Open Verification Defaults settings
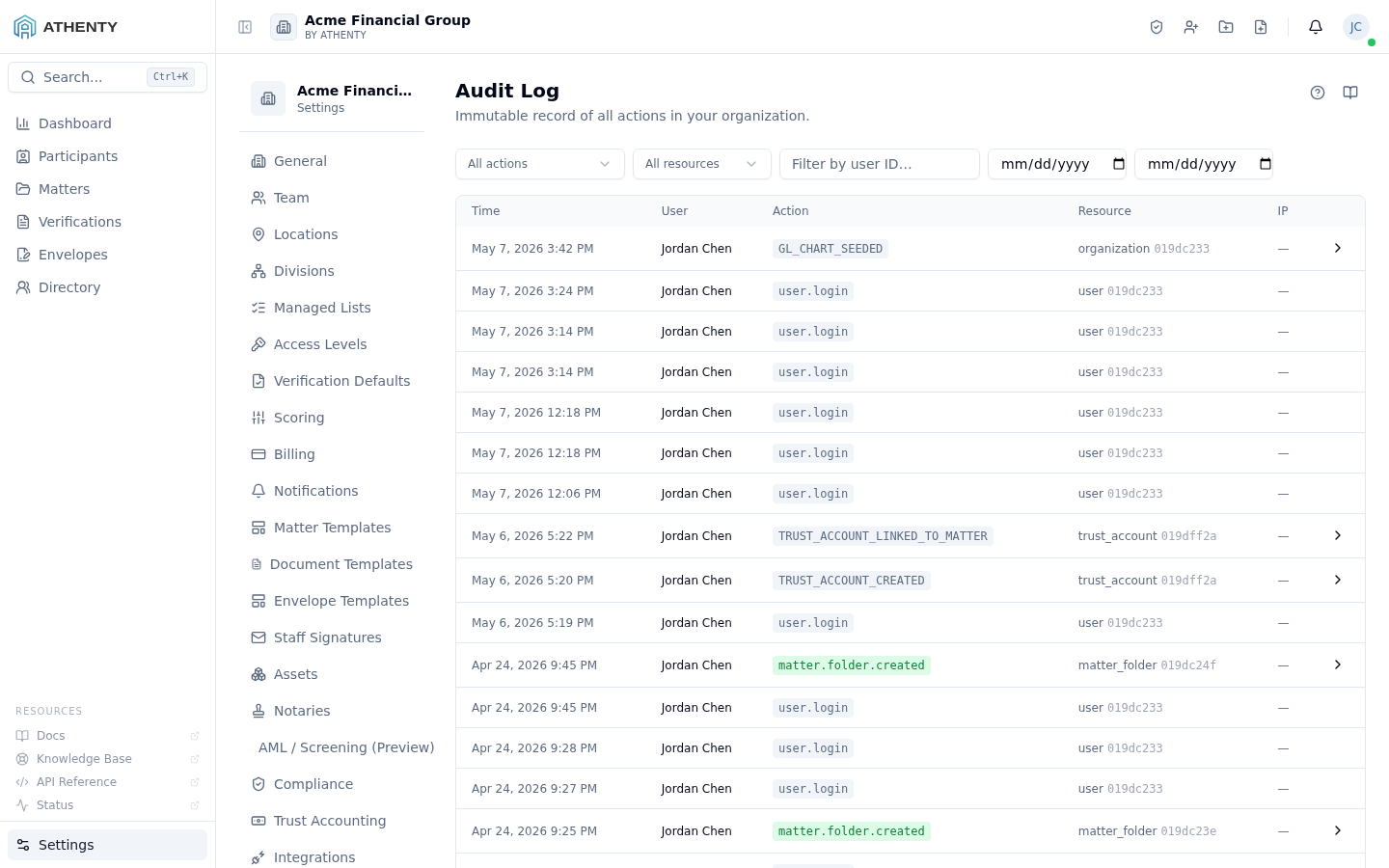 [x=332, y=381]
